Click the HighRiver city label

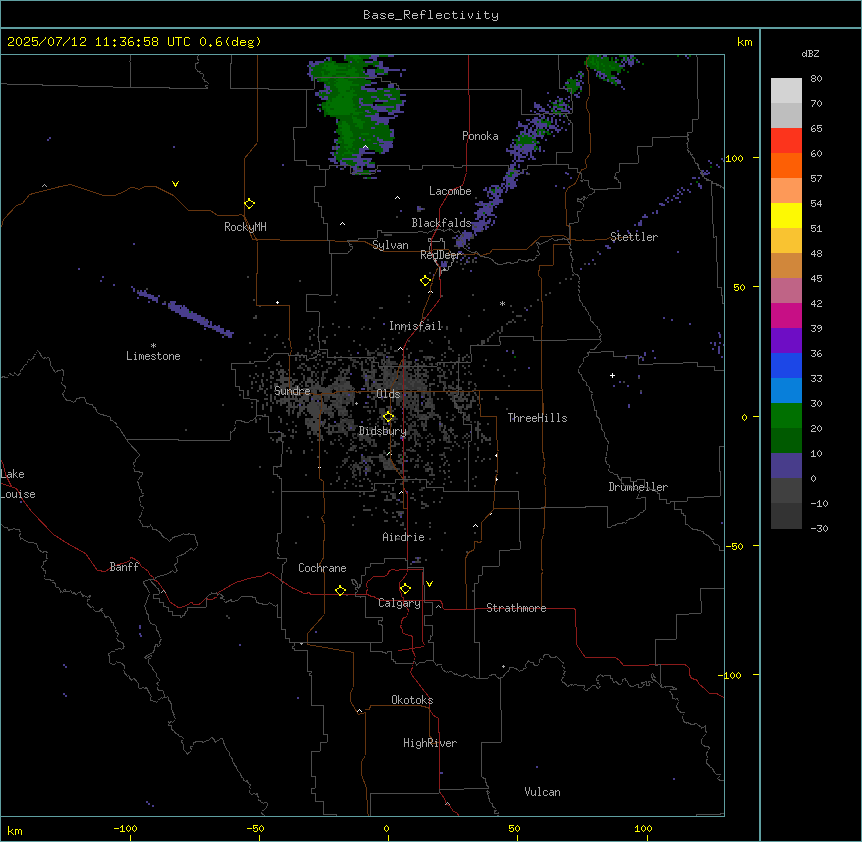click(x=430, y=743)
